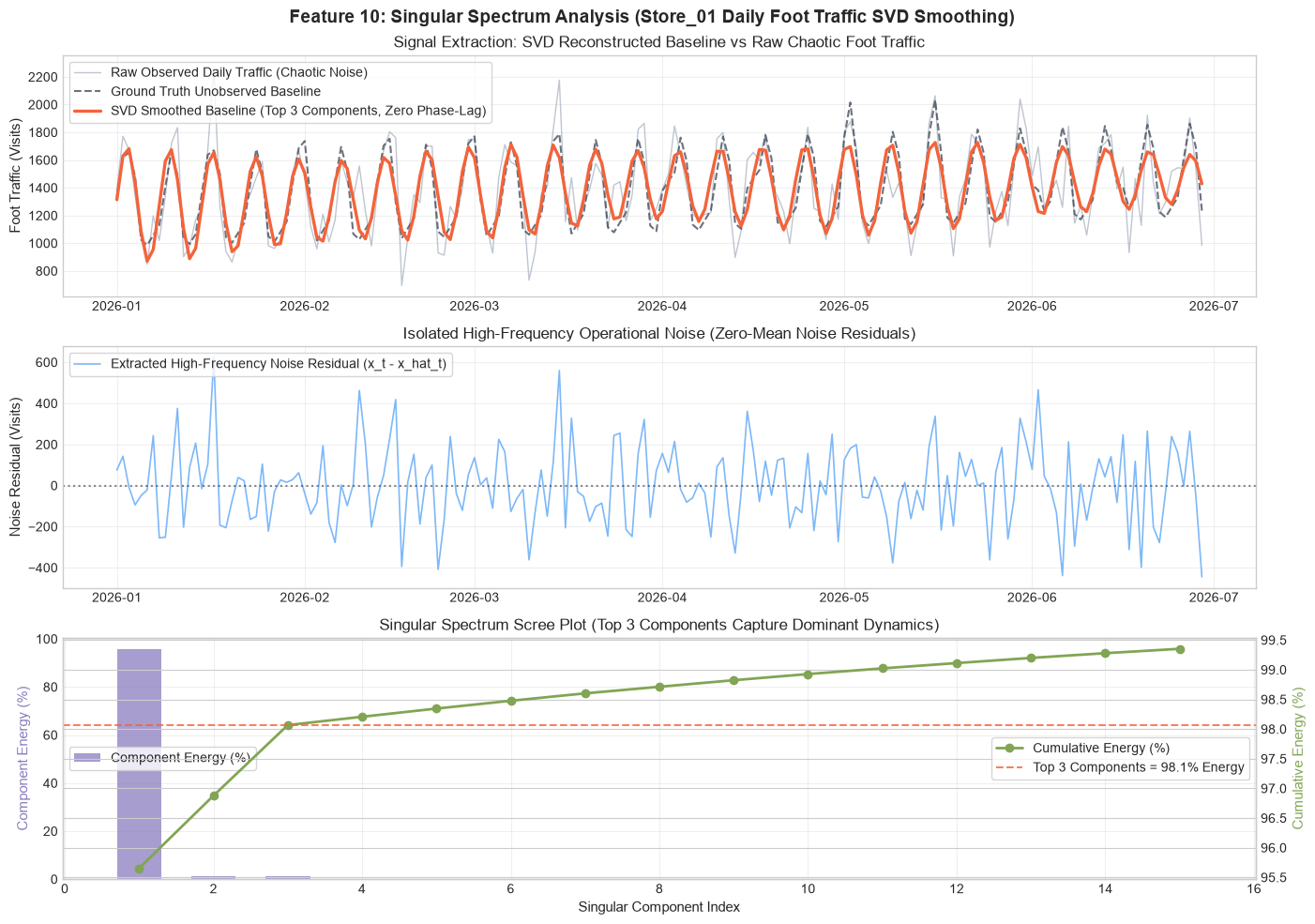Click the cumulative energy marker at component 3
The image size is (1315, 924).
tap(288, 725)
